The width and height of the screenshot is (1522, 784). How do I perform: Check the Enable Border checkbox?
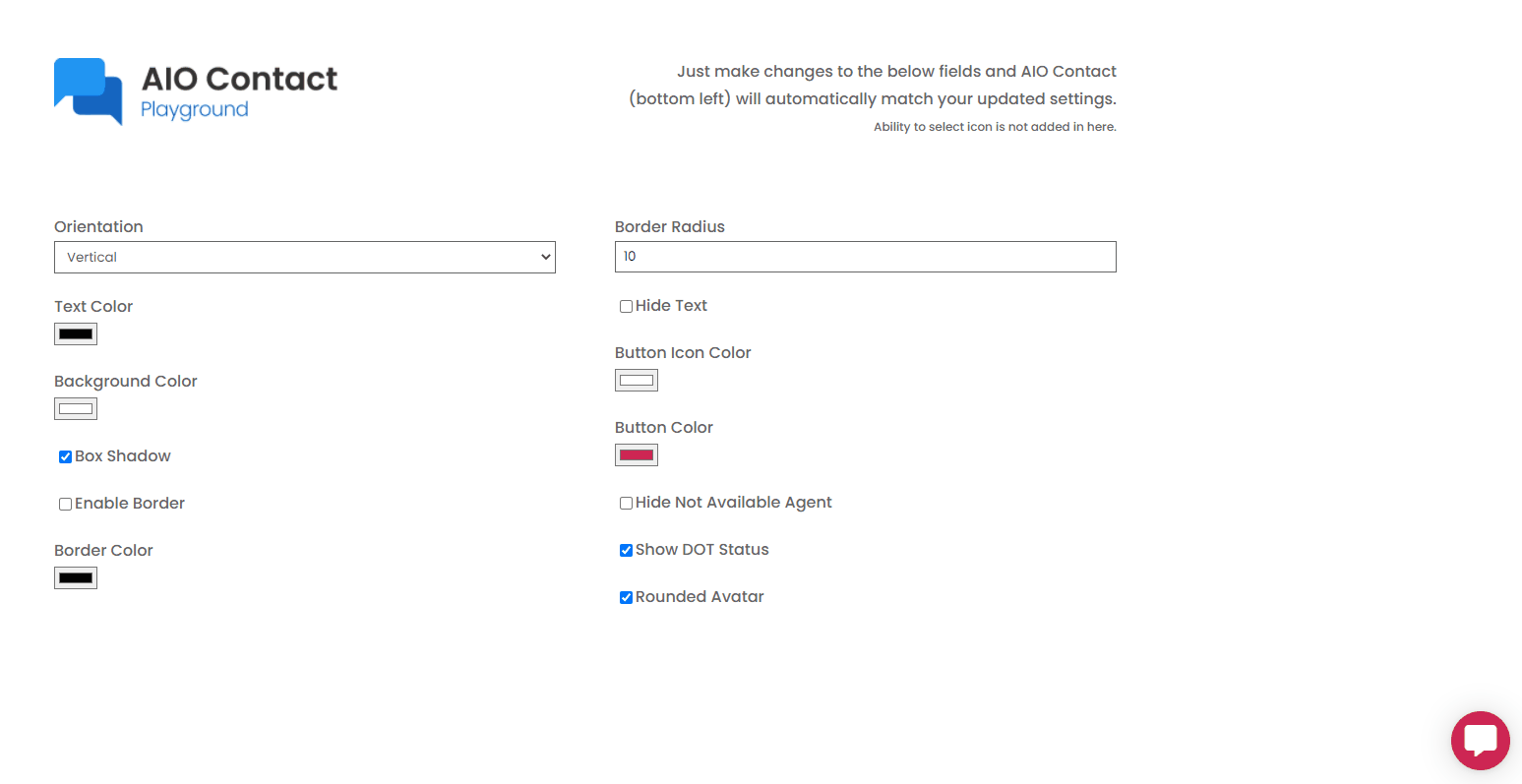tap(65, 505)
